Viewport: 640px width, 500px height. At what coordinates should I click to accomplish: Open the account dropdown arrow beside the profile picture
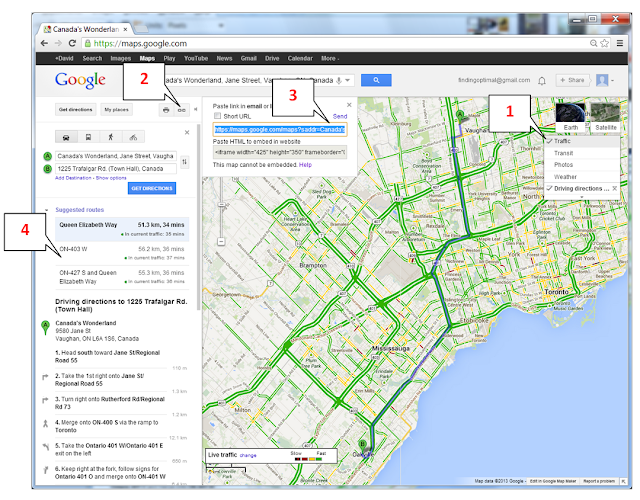612,80
